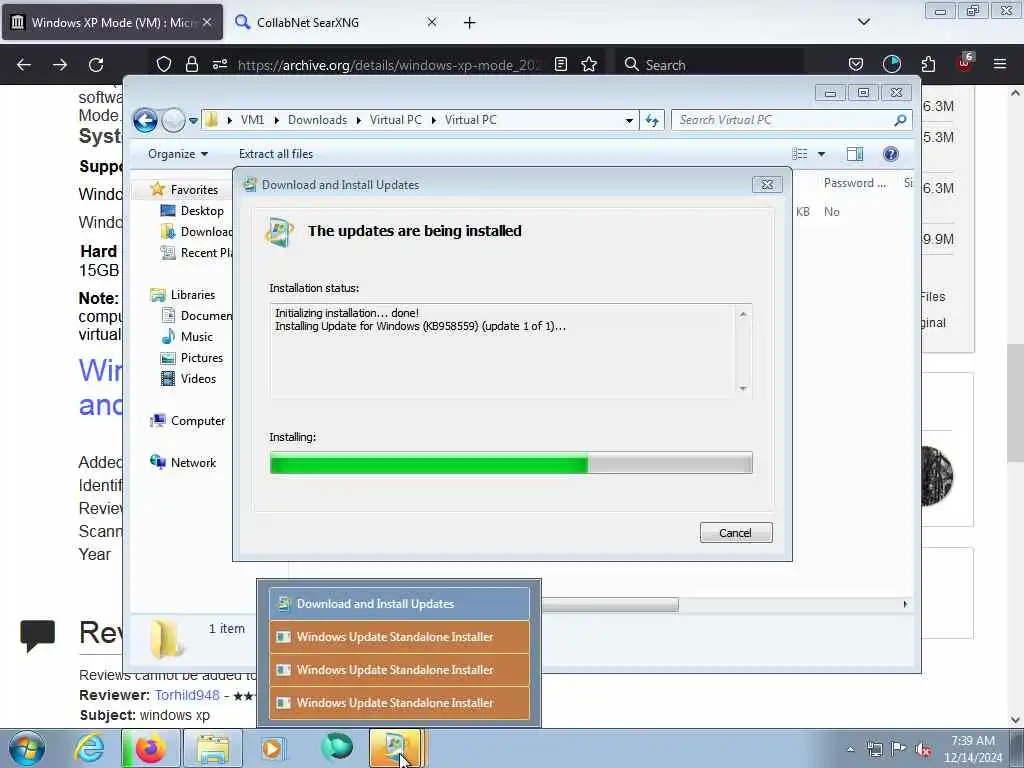The image size is (1024, 768).
Task: Open the shield tracking protection icon
Action: click(x=164, y=64)
